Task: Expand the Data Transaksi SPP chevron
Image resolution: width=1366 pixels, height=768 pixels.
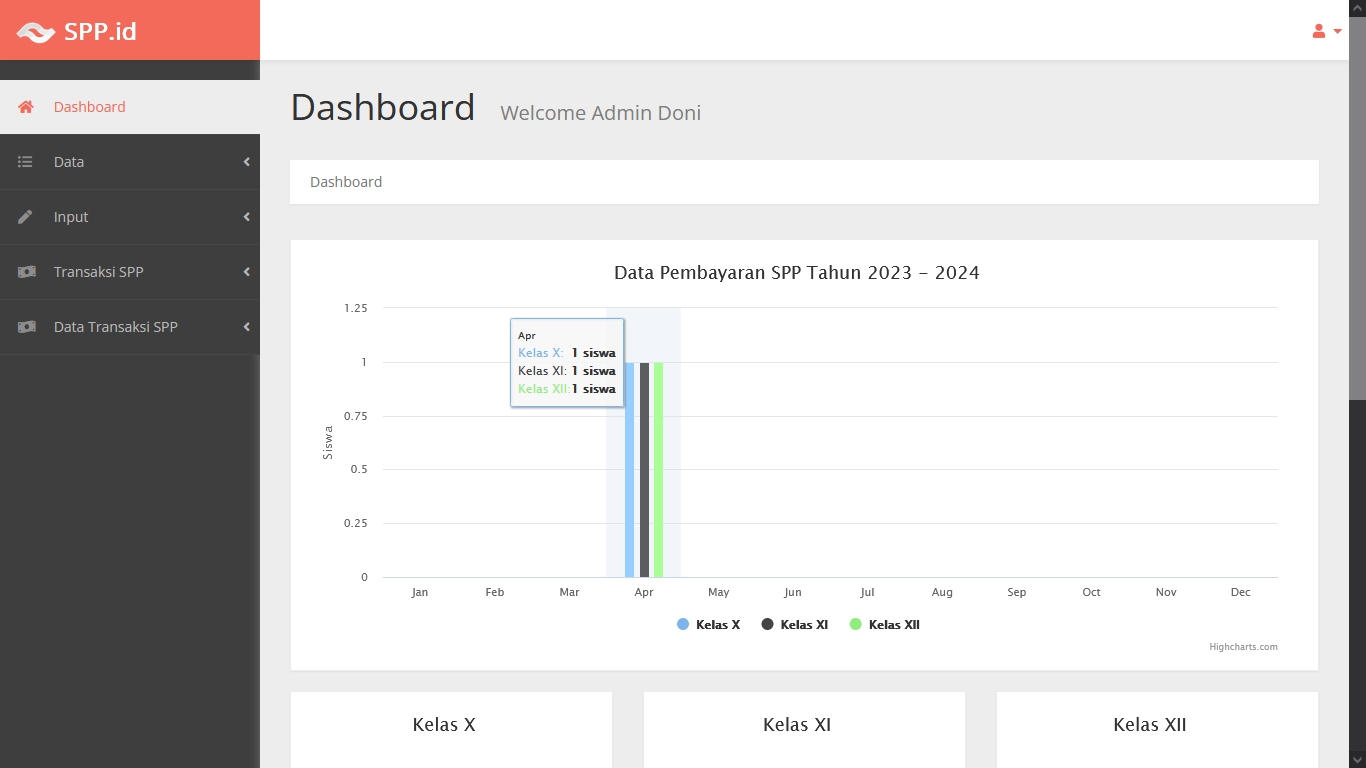Action: click(246, 327)
